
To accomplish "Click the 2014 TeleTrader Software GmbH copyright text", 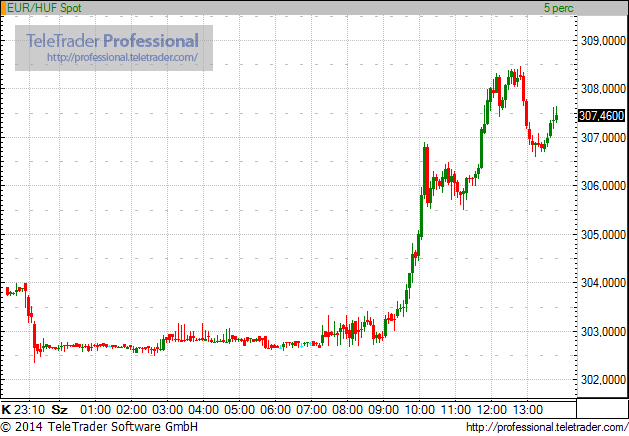I will (x=99, y=426).
